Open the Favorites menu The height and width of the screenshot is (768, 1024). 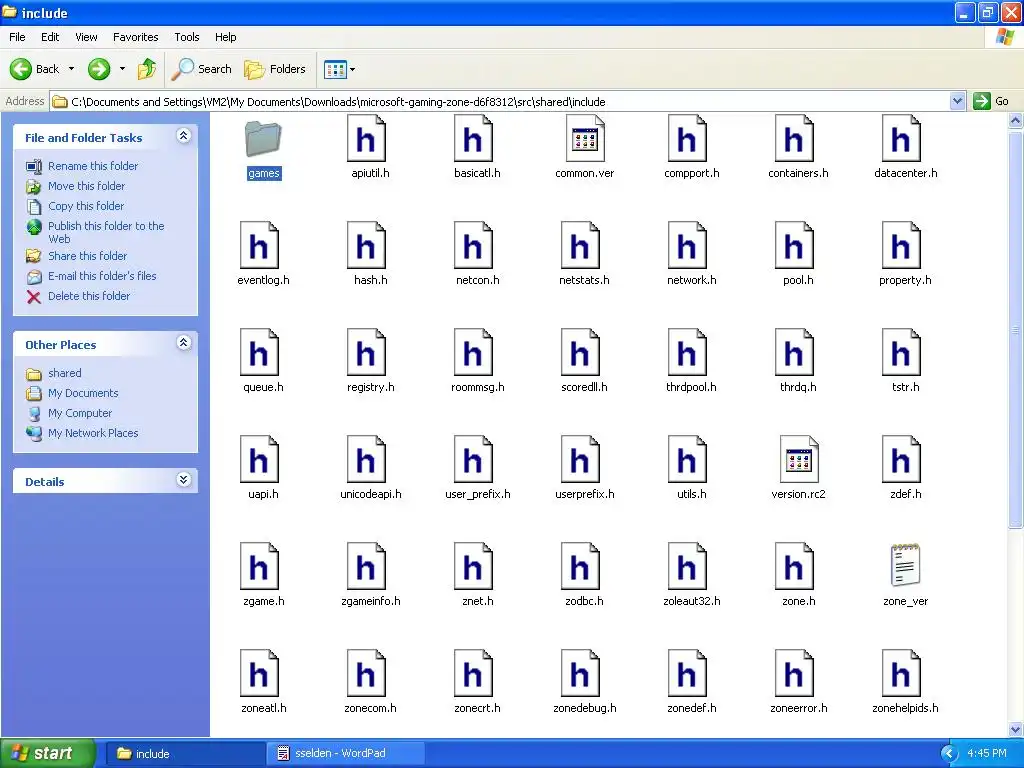(x=135, y=37)
